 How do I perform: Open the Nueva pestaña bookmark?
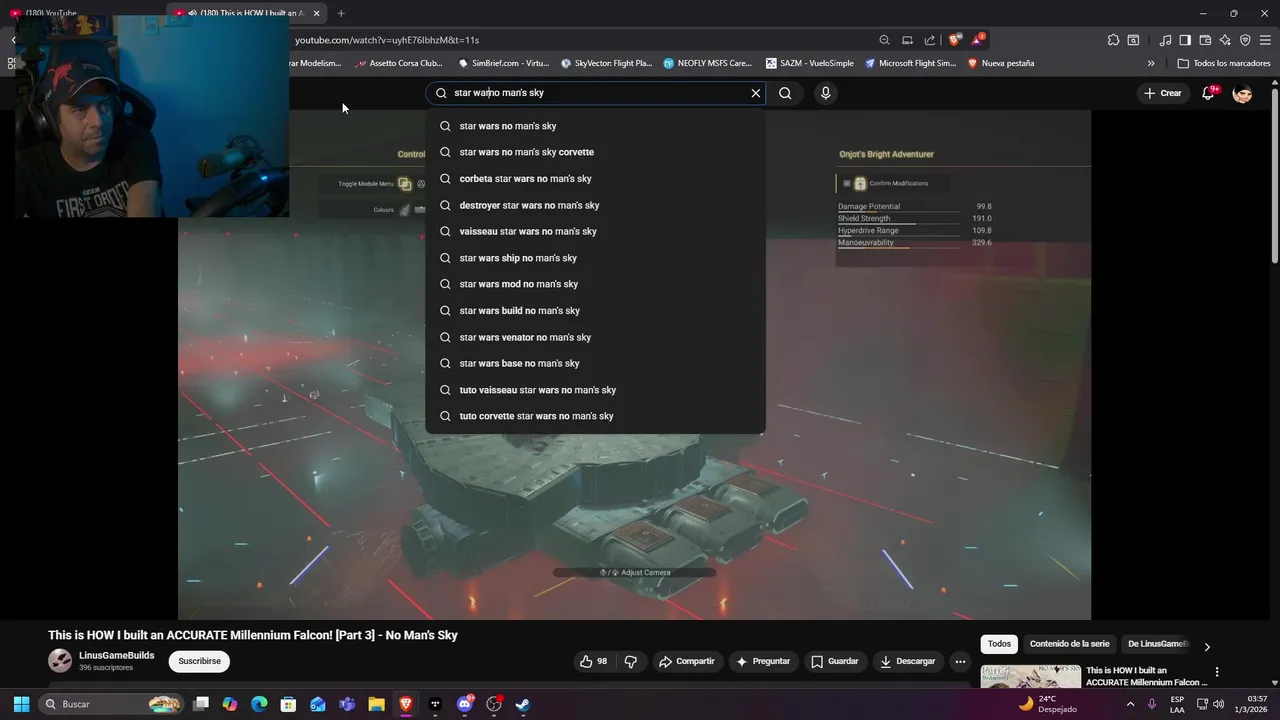[1000, 63]
